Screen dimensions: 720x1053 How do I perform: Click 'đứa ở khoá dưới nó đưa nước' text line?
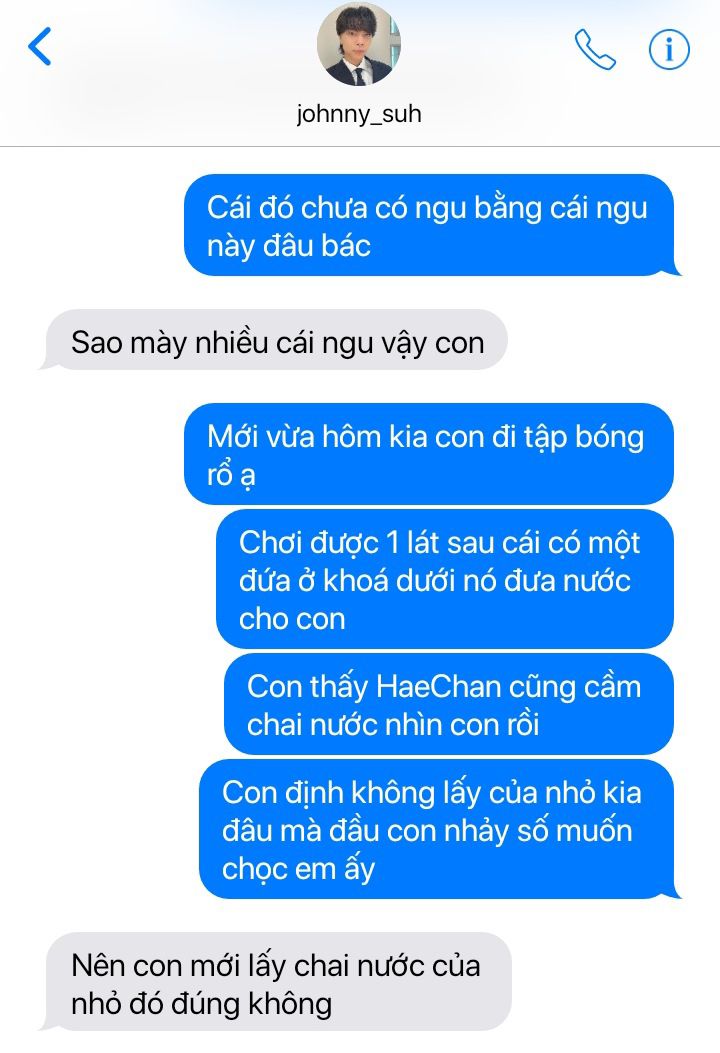point(435,580)
